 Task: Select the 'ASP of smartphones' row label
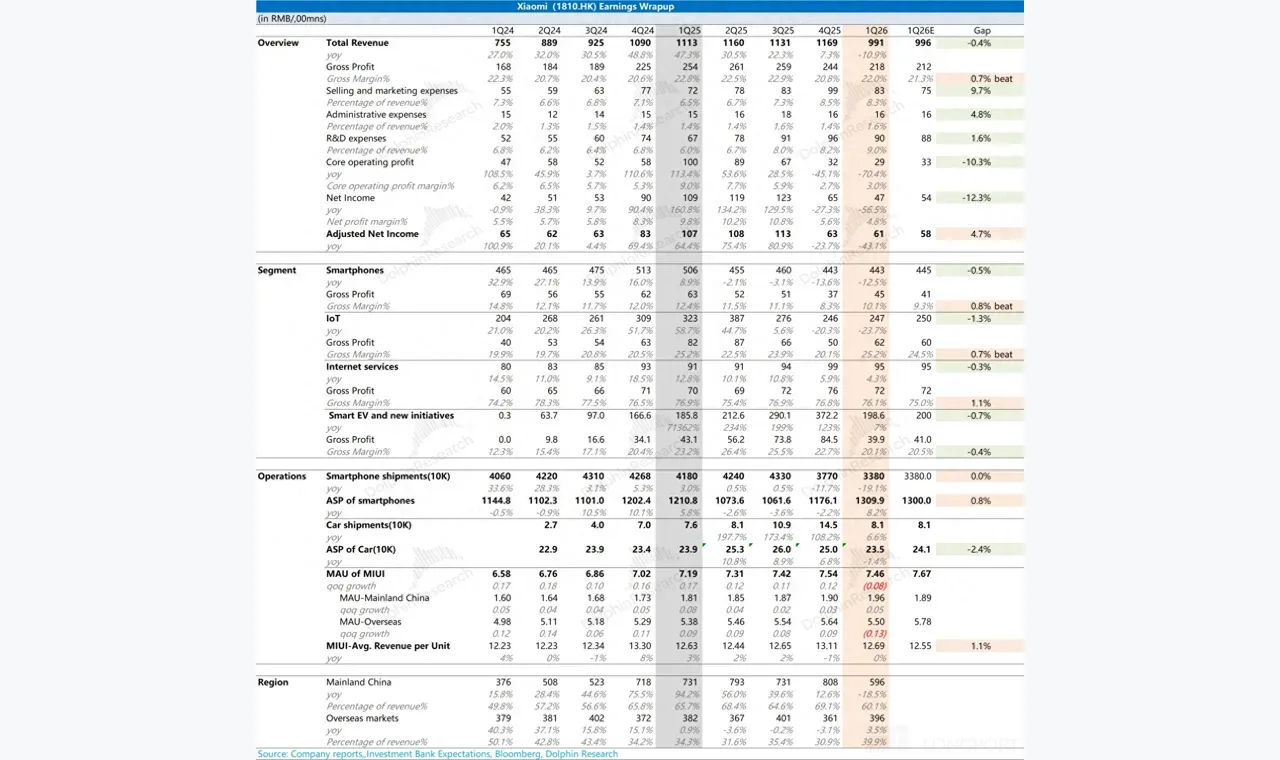click(x=370, y=500)
